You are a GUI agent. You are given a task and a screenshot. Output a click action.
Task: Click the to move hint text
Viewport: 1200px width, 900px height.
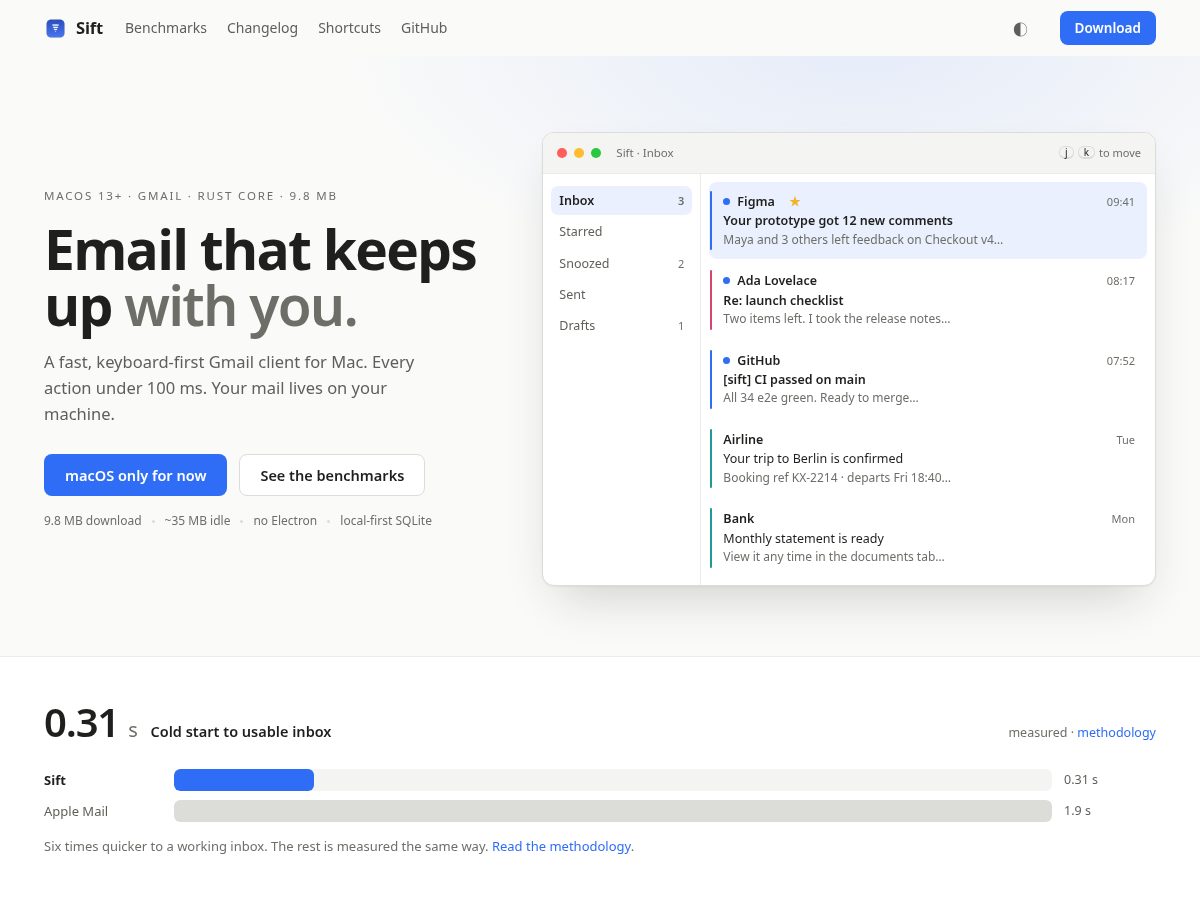1120,153
